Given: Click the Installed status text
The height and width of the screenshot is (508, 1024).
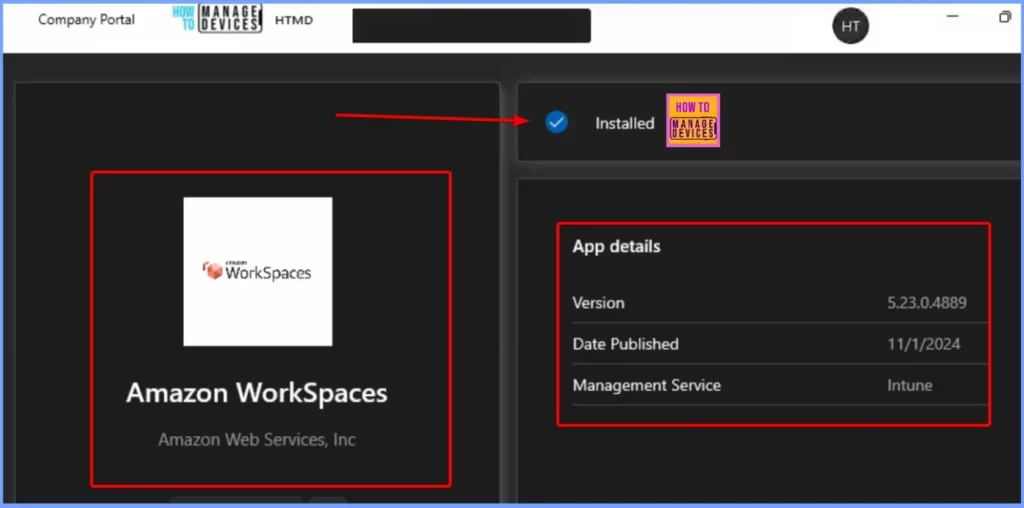Looking at the screenshot, I should click(x=624, y=123).
